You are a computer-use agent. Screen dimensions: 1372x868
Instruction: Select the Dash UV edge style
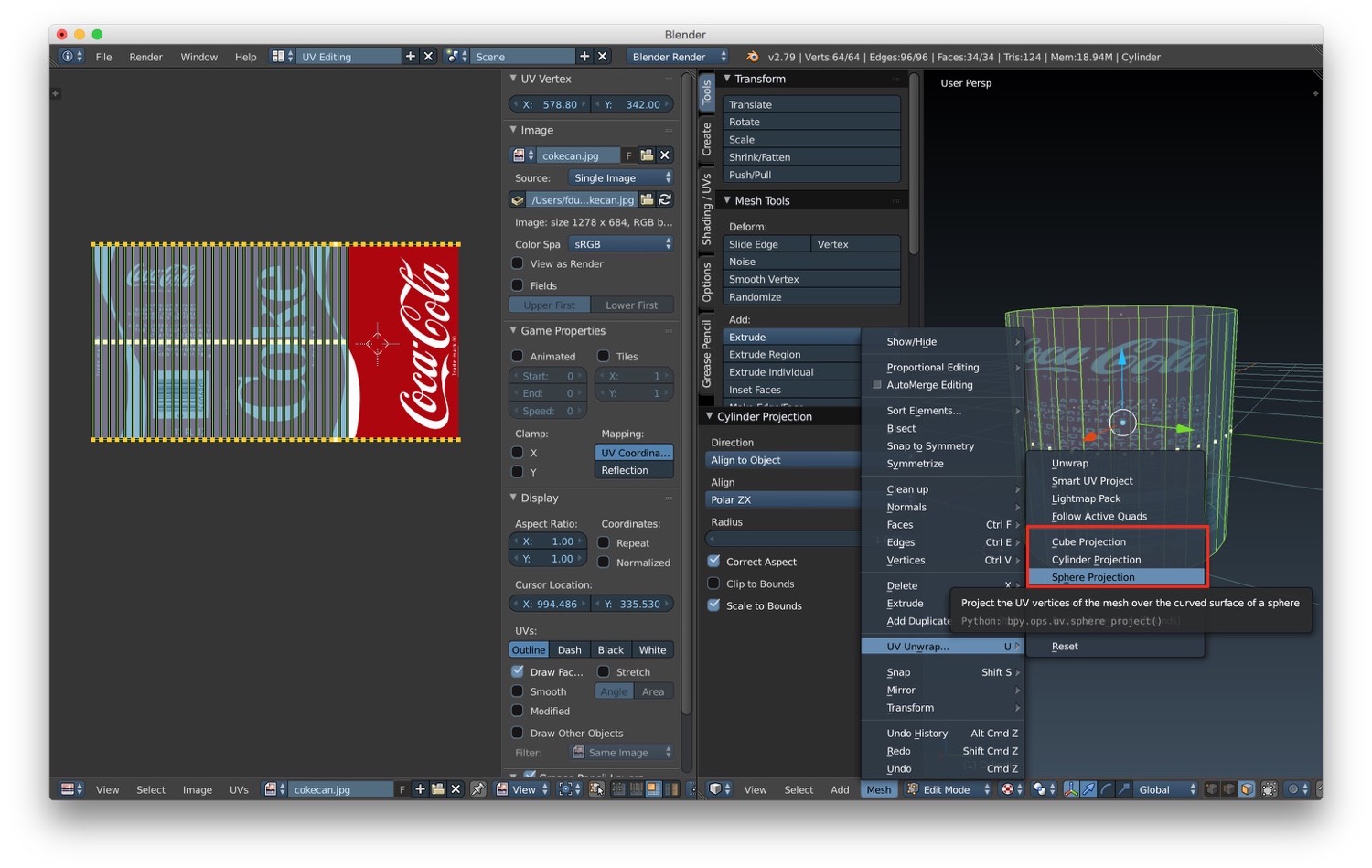click(570, 650)
